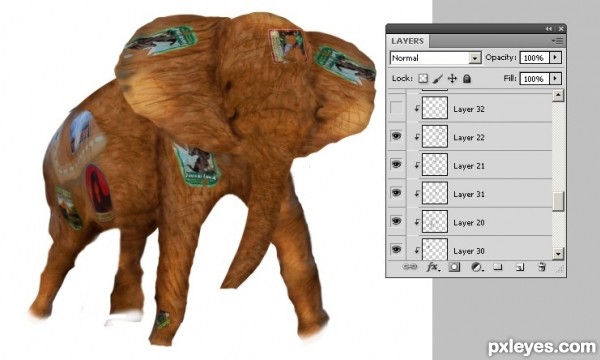Viewport: 600px width, 360px height.
Task: Select Layer 30 name
Action: tap(469, 251)
